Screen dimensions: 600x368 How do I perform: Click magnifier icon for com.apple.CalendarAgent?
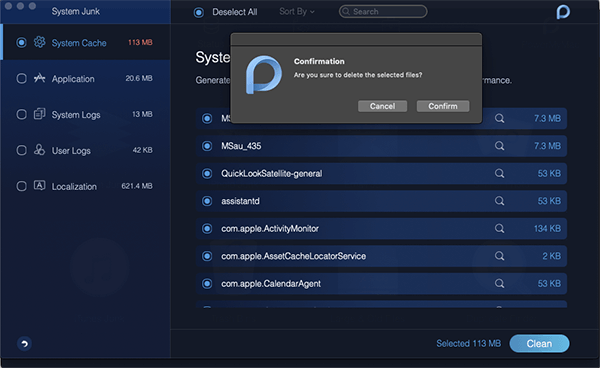(499, 283)
